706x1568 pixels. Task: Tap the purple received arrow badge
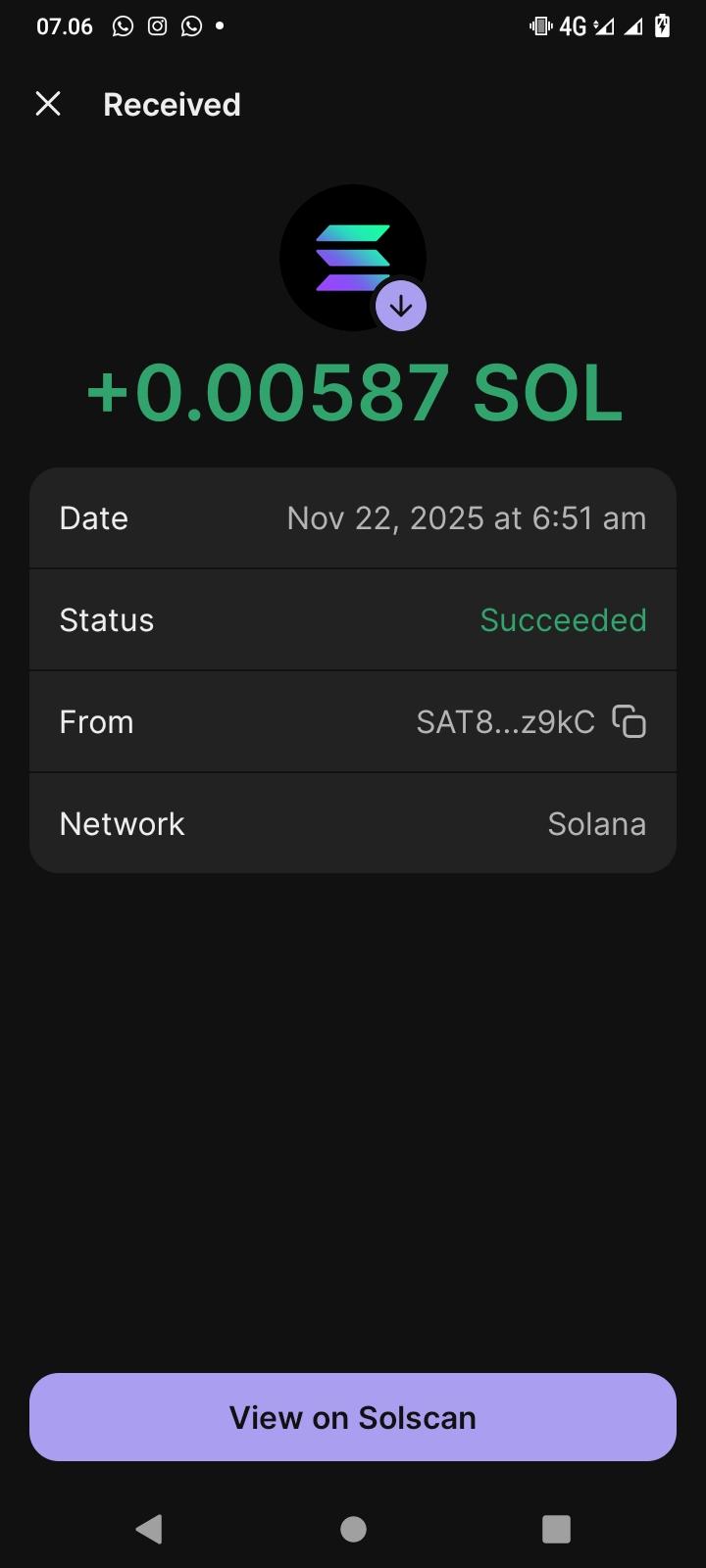[401, 306]
